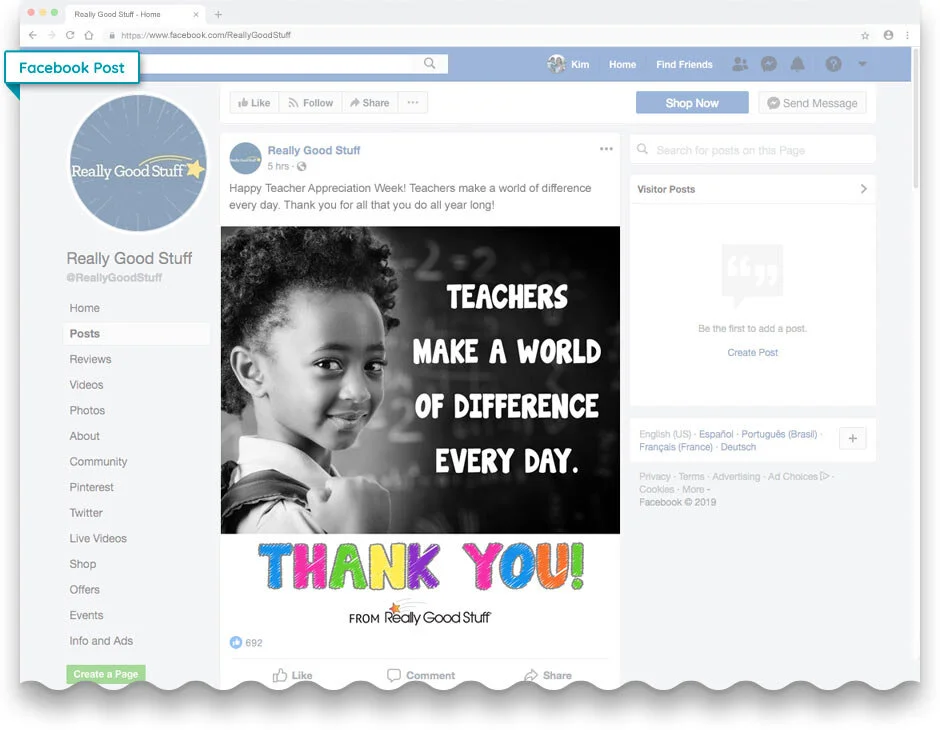Click the plus button to add languages
Image resolution: width=940 pixels, height=730 pixels.
[x=852, y=438]
